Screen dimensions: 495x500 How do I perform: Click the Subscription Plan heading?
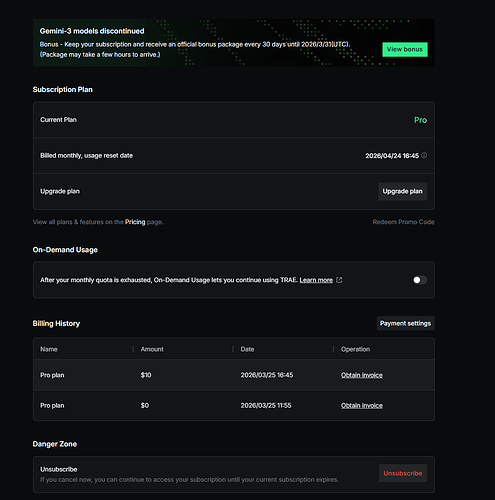(x=63, y=89)
